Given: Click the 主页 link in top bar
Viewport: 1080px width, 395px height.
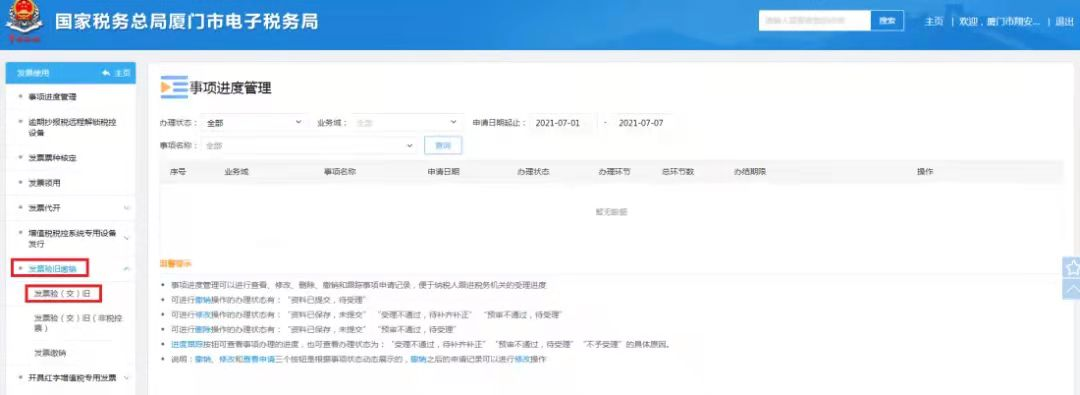Looking at the screenshot, I should tap(933, 21).
